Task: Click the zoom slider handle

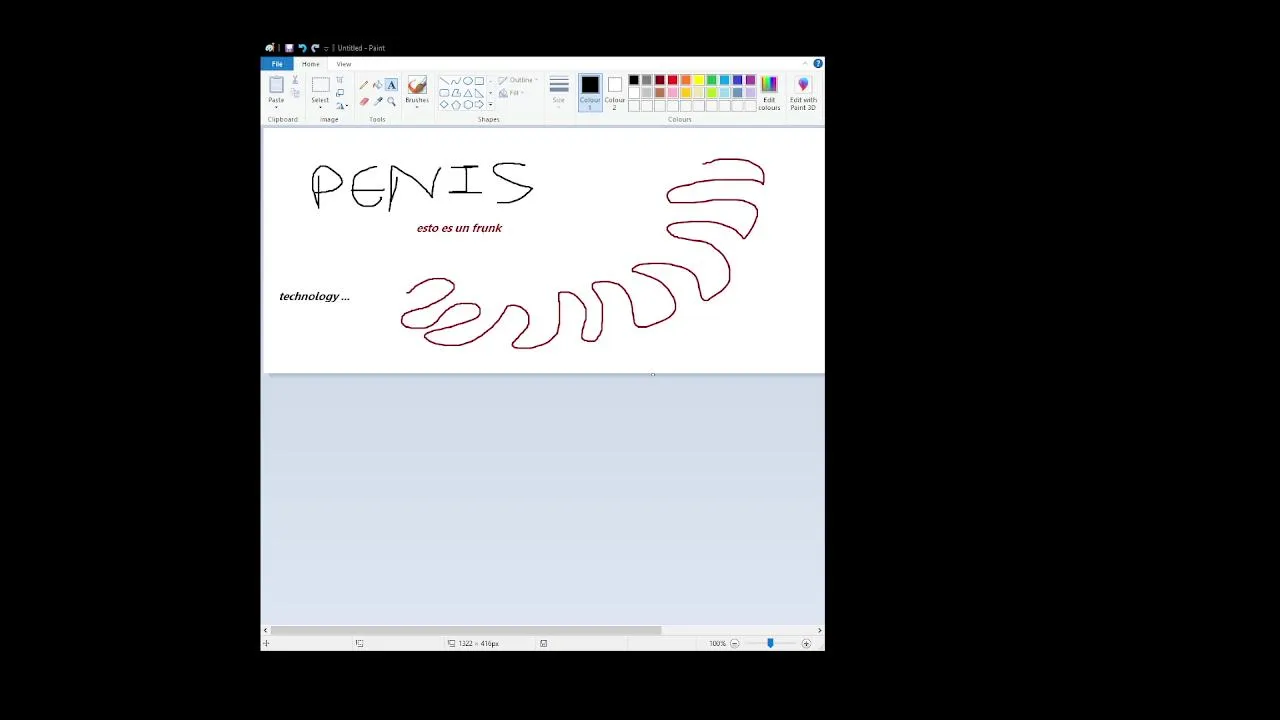Action: click(770, 643)
